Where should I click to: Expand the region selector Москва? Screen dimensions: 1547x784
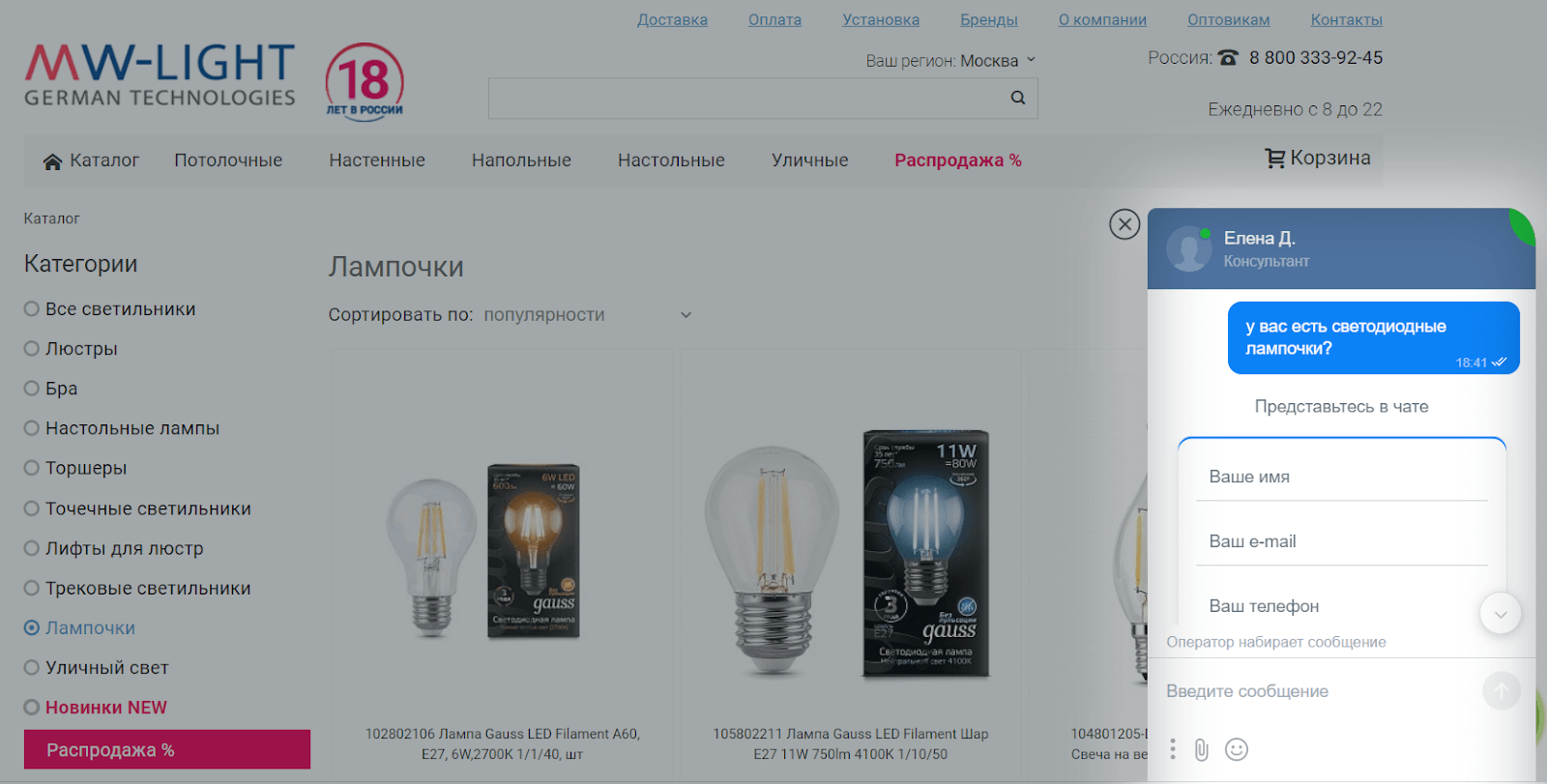point(998,61)
